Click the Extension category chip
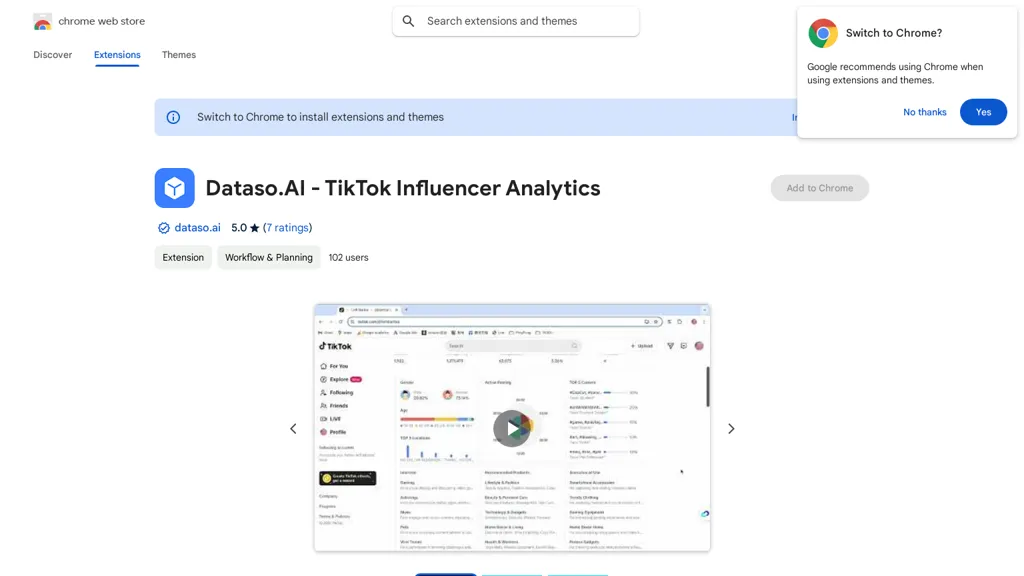The width and height of the screenshot is (1024, 576). pos(183,257)
